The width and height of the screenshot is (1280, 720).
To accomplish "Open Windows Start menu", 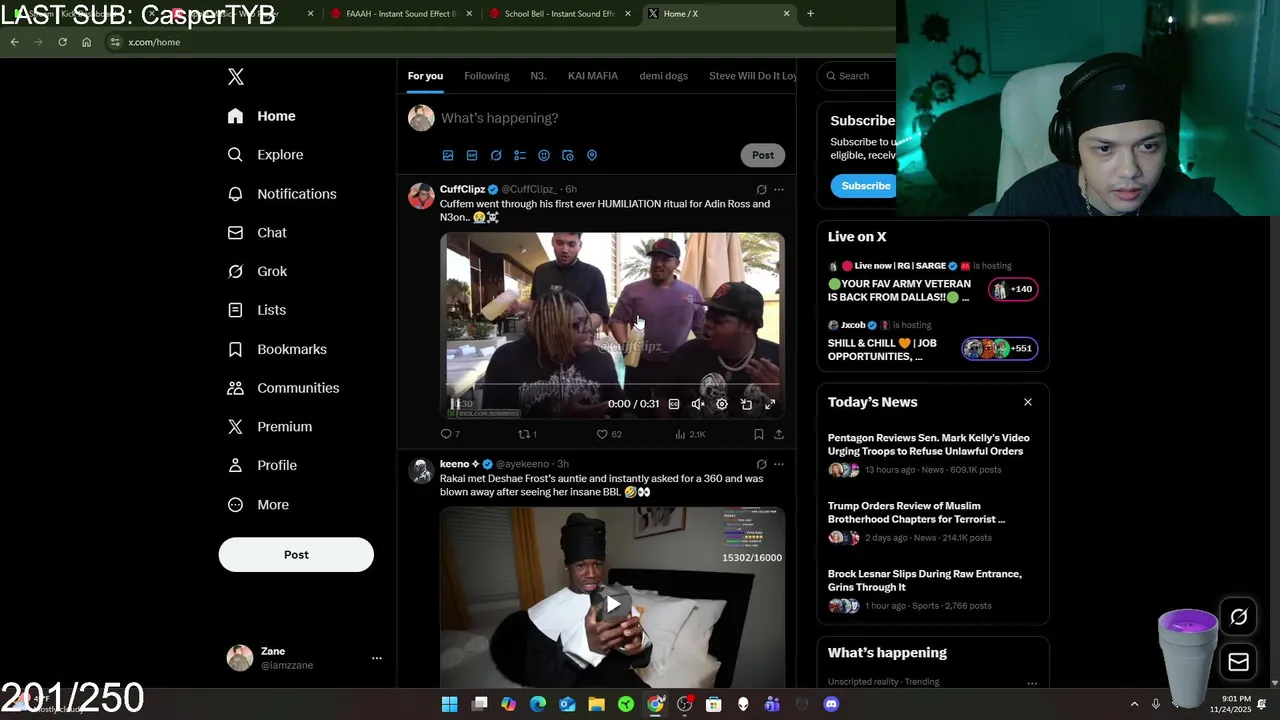I will pyautogui.click(x=450, y=704).
